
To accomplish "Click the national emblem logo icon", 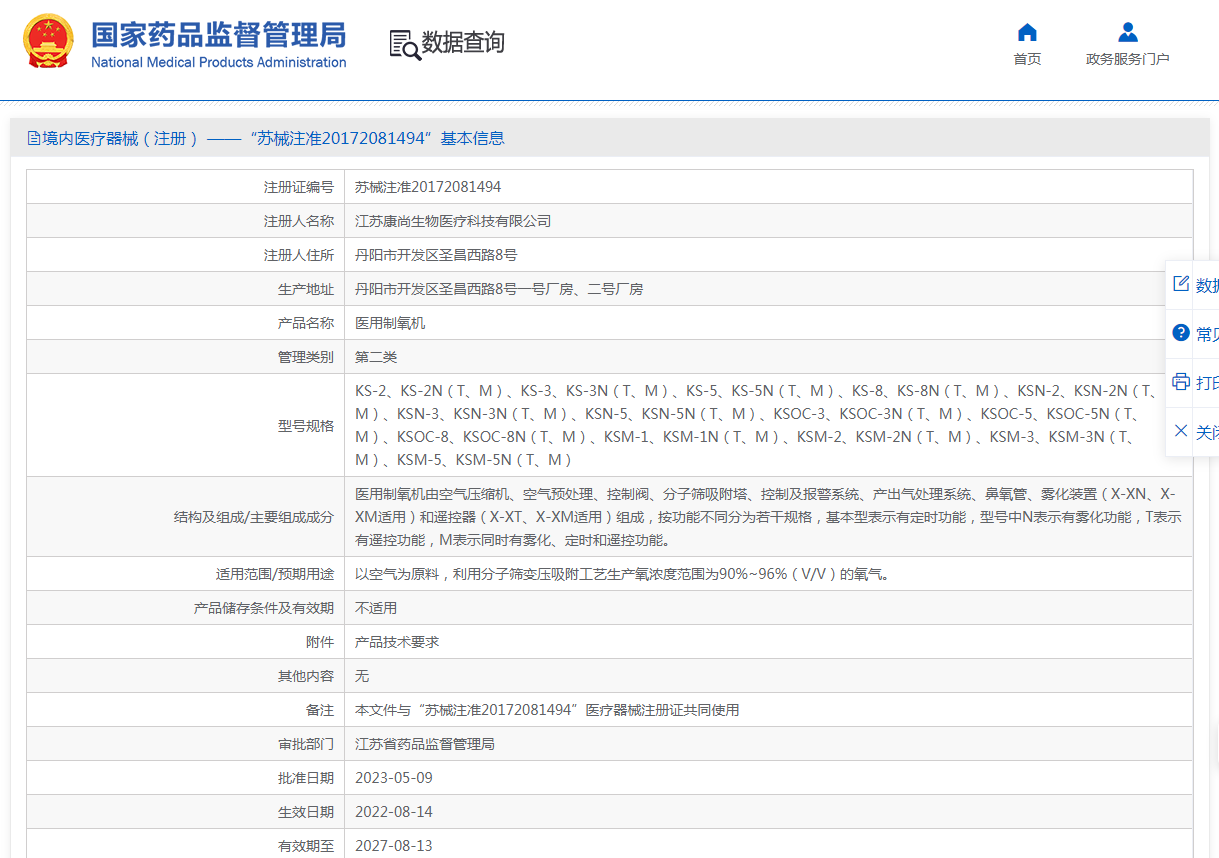I will [x=49, y=41].
